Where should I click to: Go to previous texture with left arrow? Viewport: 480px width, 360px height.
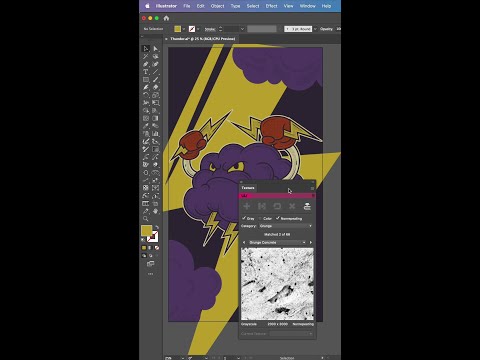point(244,242)
